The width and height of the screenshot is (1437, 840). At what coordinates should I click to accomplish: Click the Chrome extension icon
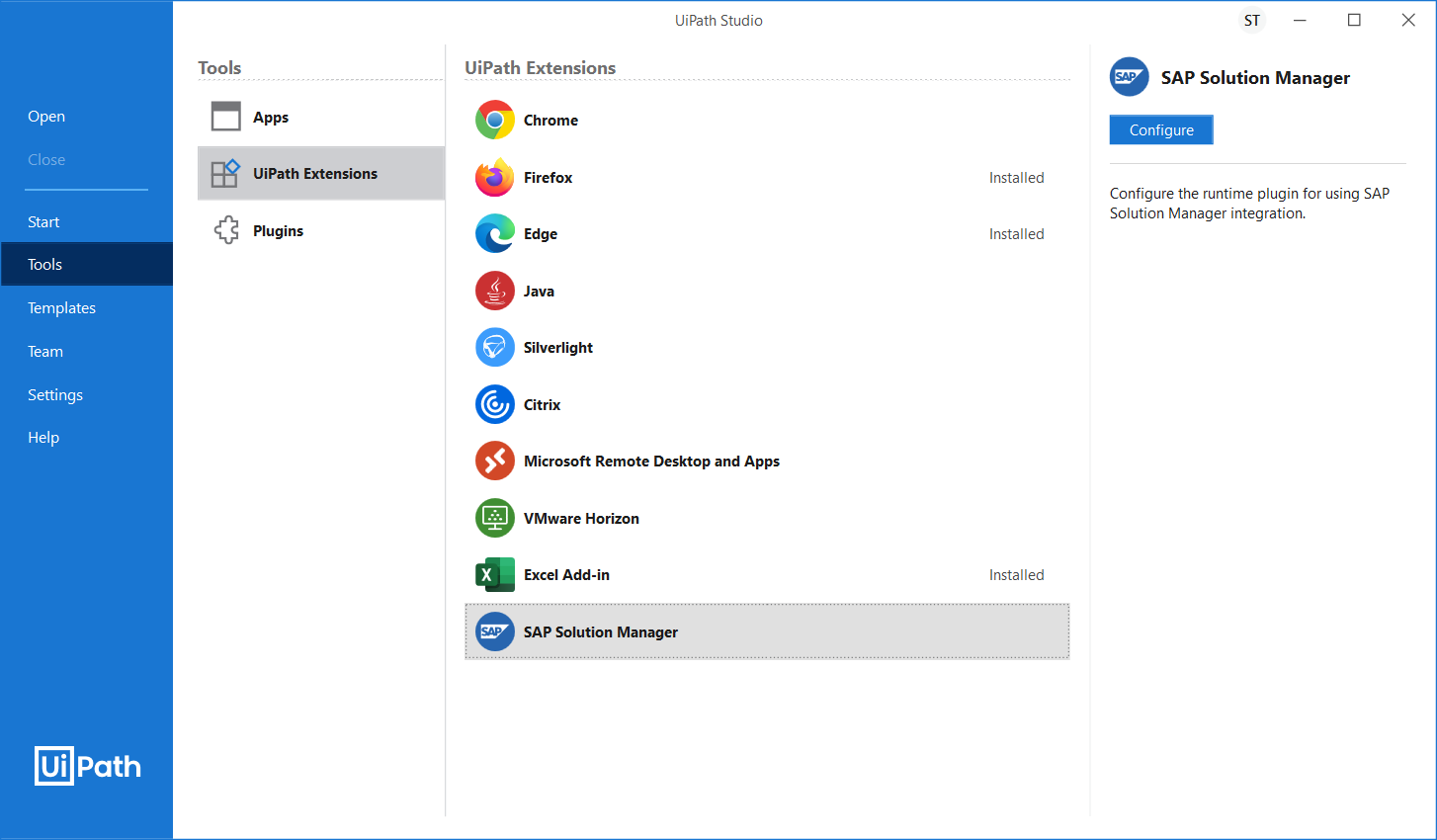pyautogui.click(x=494, y=121)
